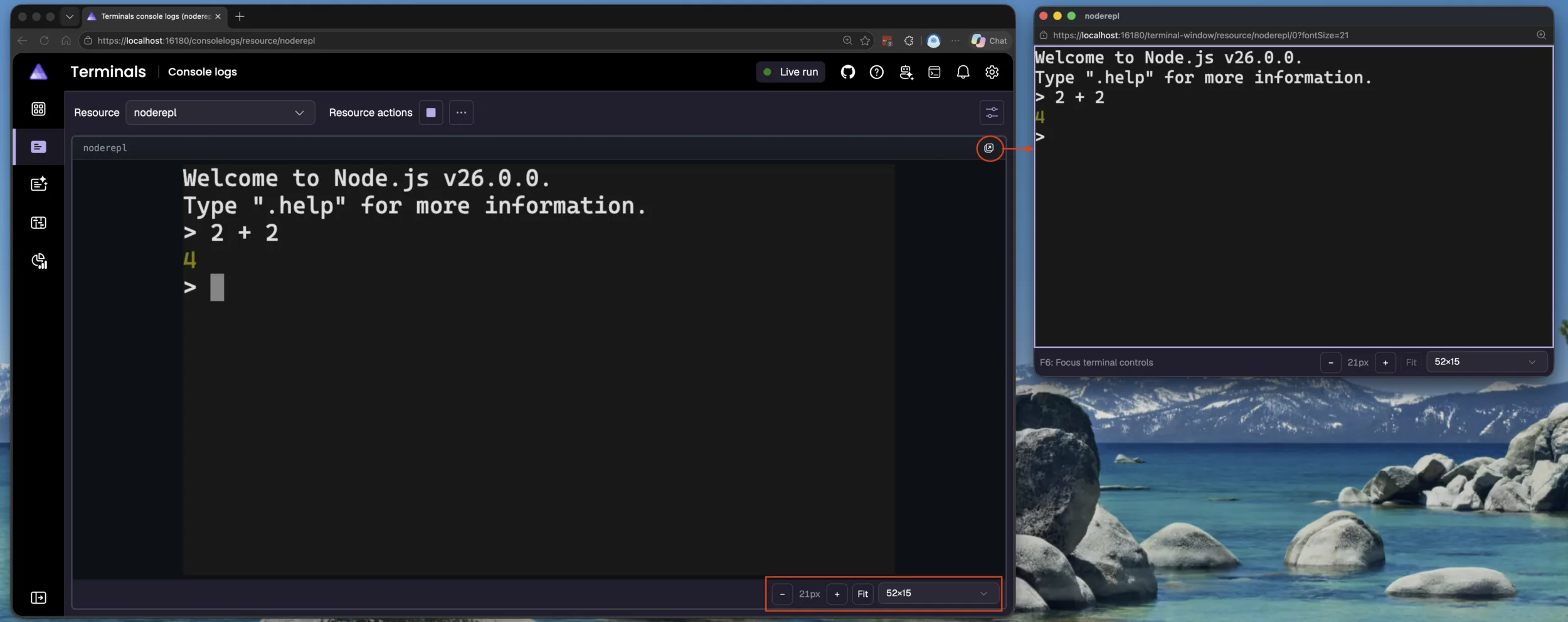Open the help question-mark icon
Screen dimensions: 1568x622
pyautogui.click(x=877, y=72)
